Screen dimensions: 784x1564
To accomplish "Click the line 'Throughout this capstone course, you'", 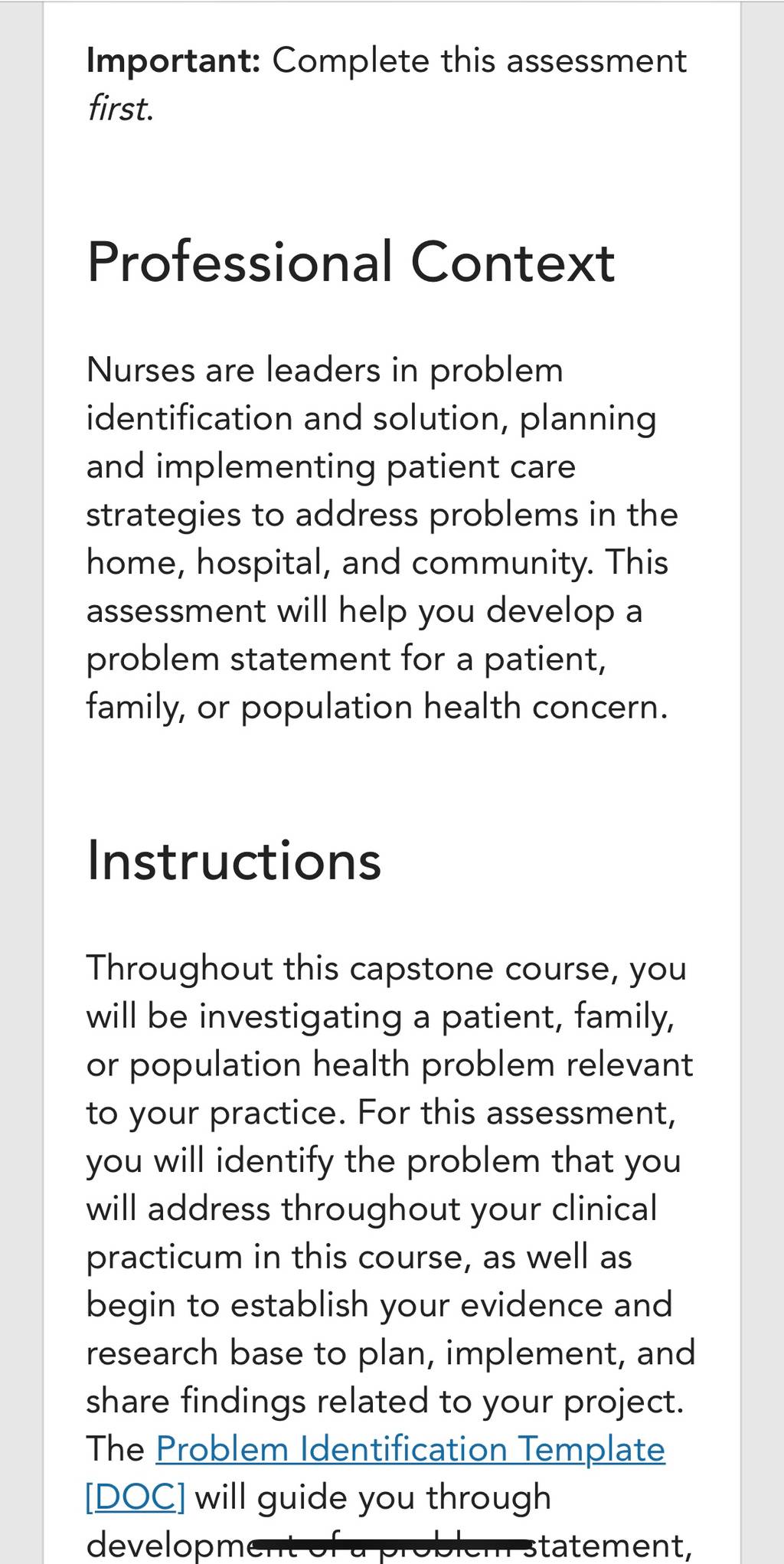I will click(387, 968).
